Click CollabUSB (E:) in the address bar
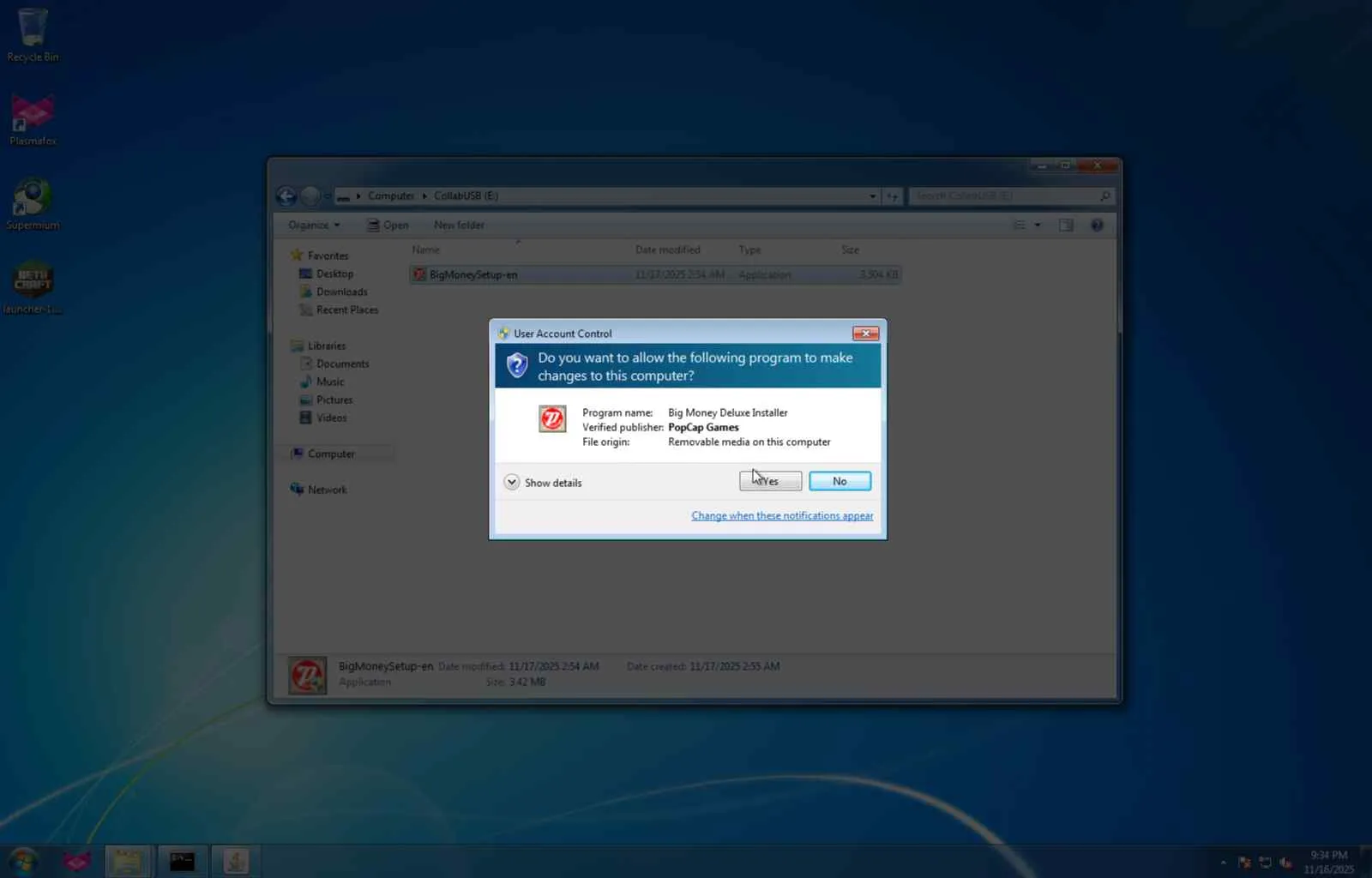This screenshot has height=878, width=1372. coord(466,195)
